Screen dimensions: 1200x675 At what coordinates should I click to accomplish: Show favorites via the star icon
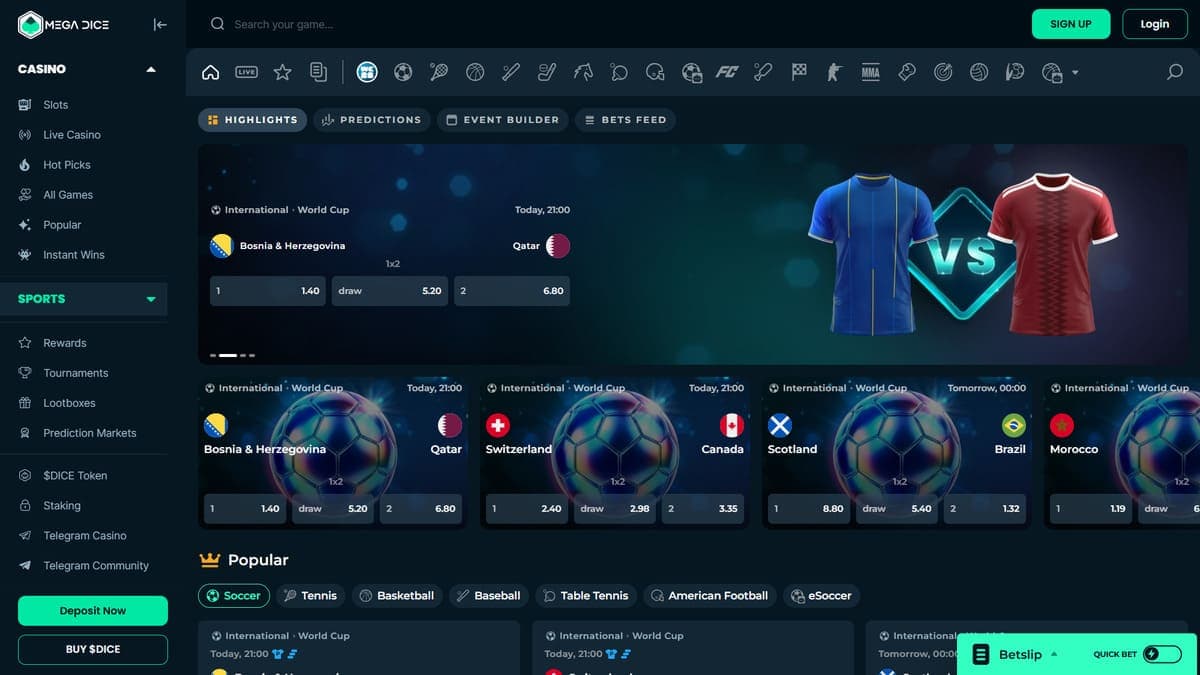(x=282, y=72)
